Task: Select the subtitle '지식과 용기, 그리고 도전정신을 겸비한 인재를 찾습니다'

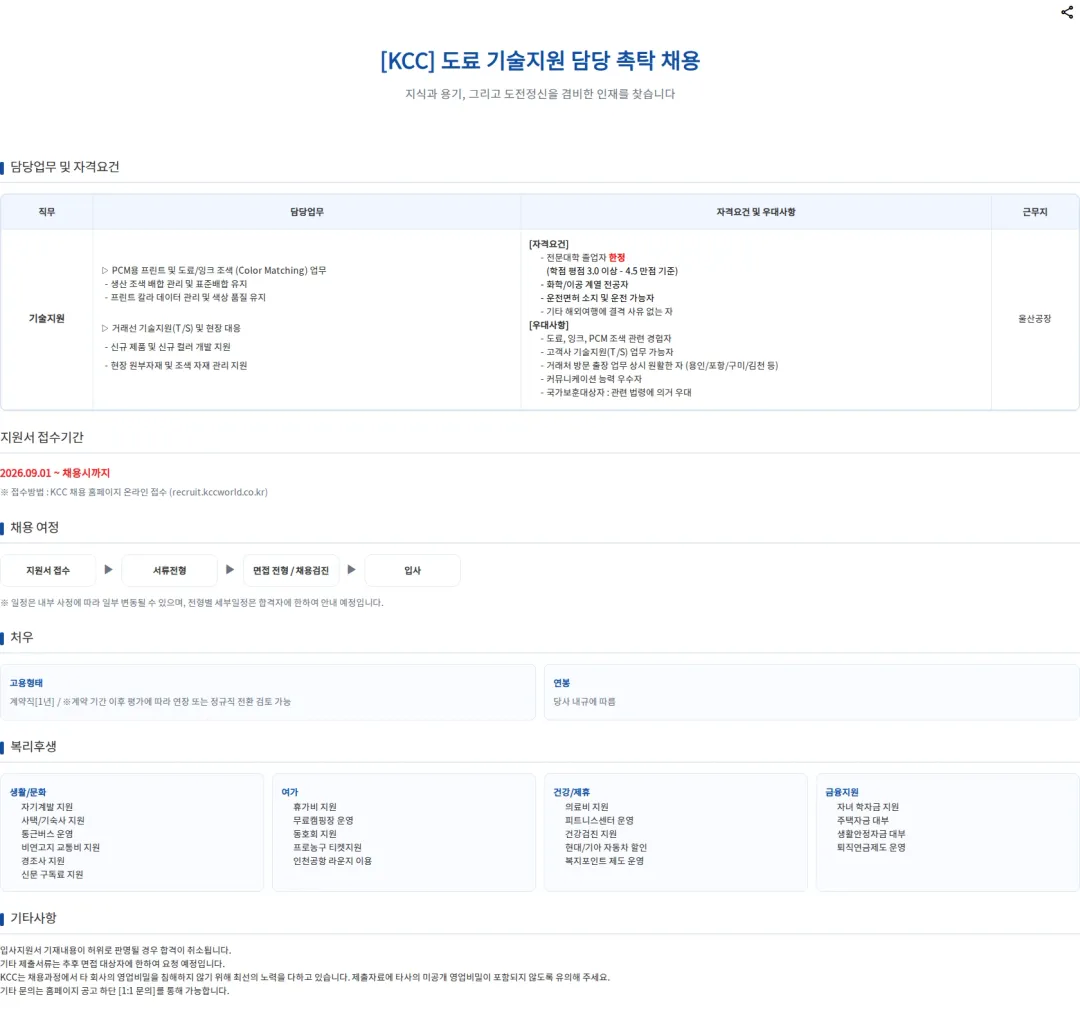Action: 540,94
